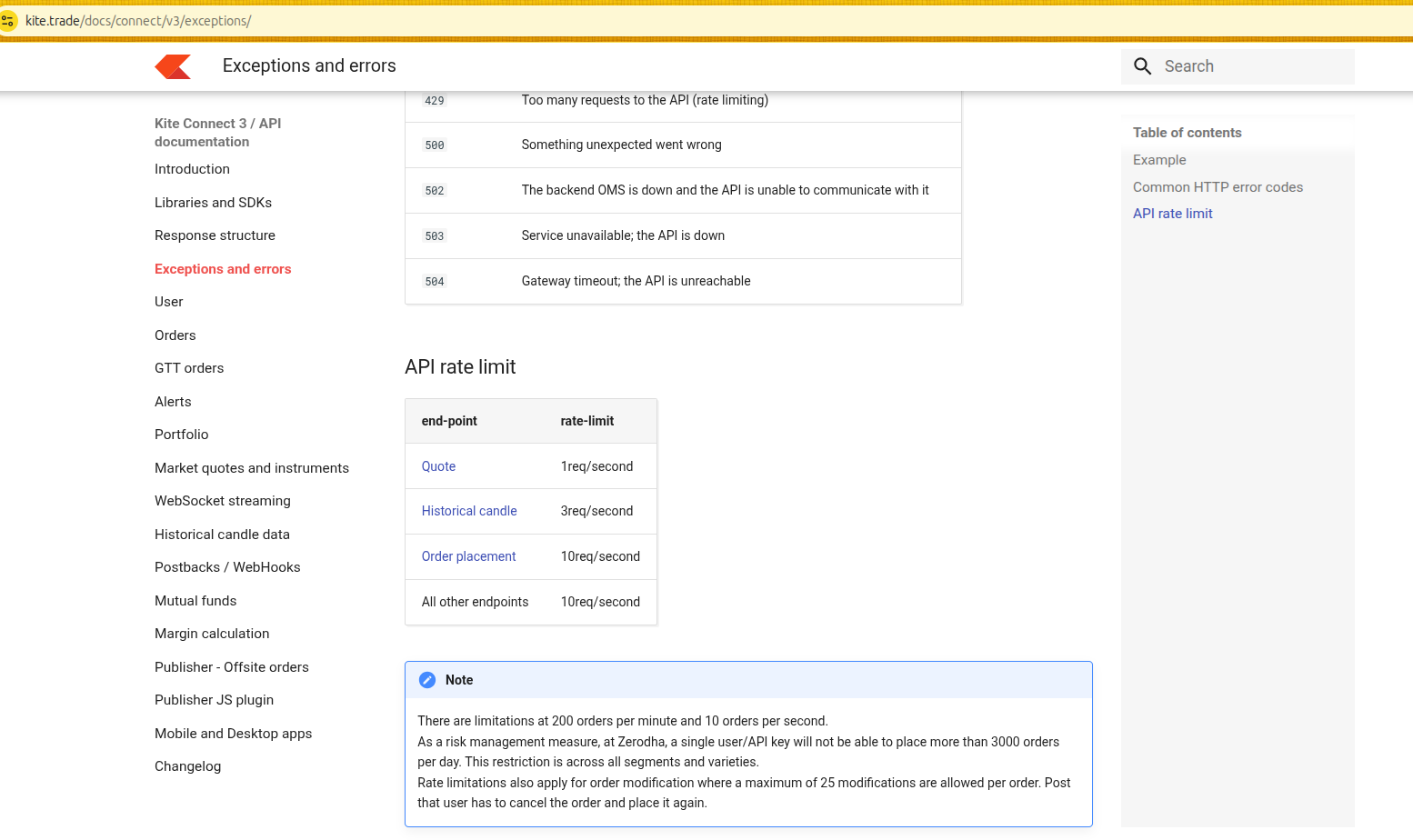Open Publisher JS plugin page
The height and width of the screenshot is (840, 1413).
pos(214,700)
